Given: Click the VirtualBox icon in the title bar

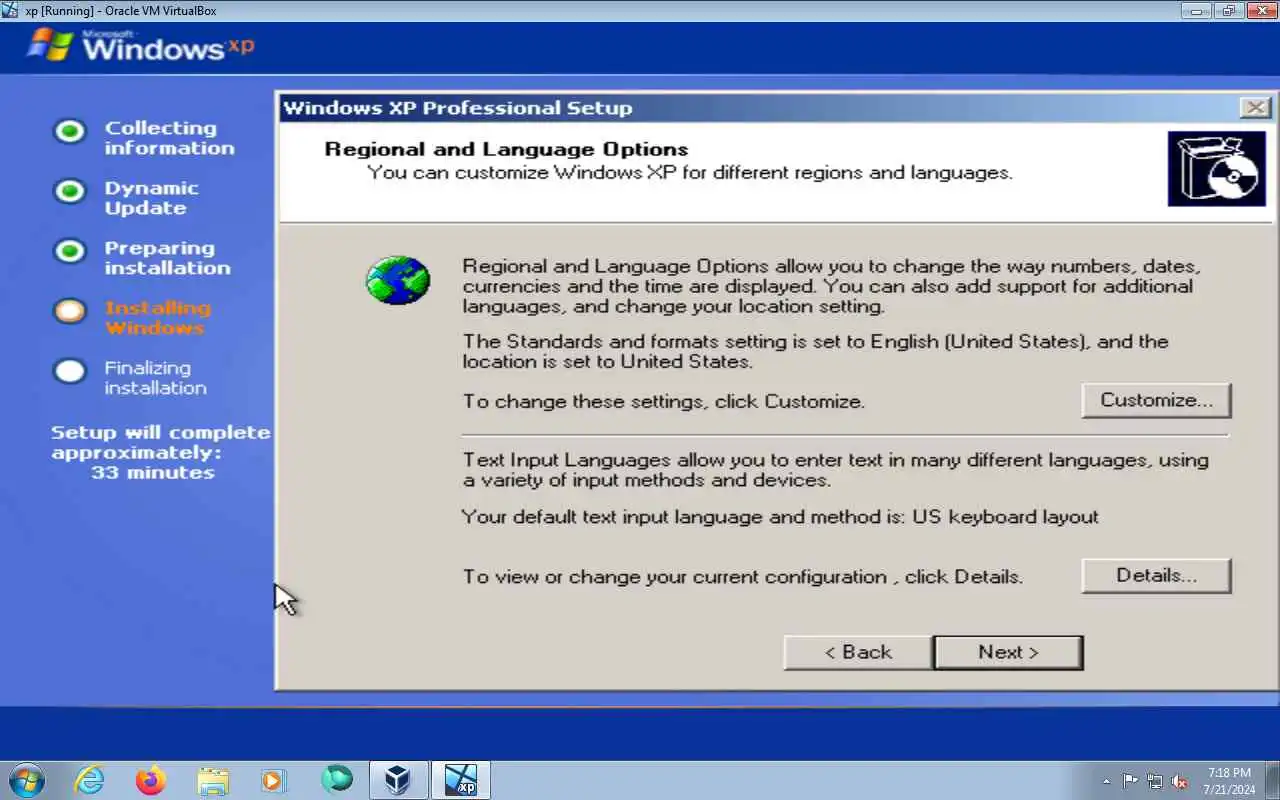Looking at the screenshot, I should click(x=12, y=11).
